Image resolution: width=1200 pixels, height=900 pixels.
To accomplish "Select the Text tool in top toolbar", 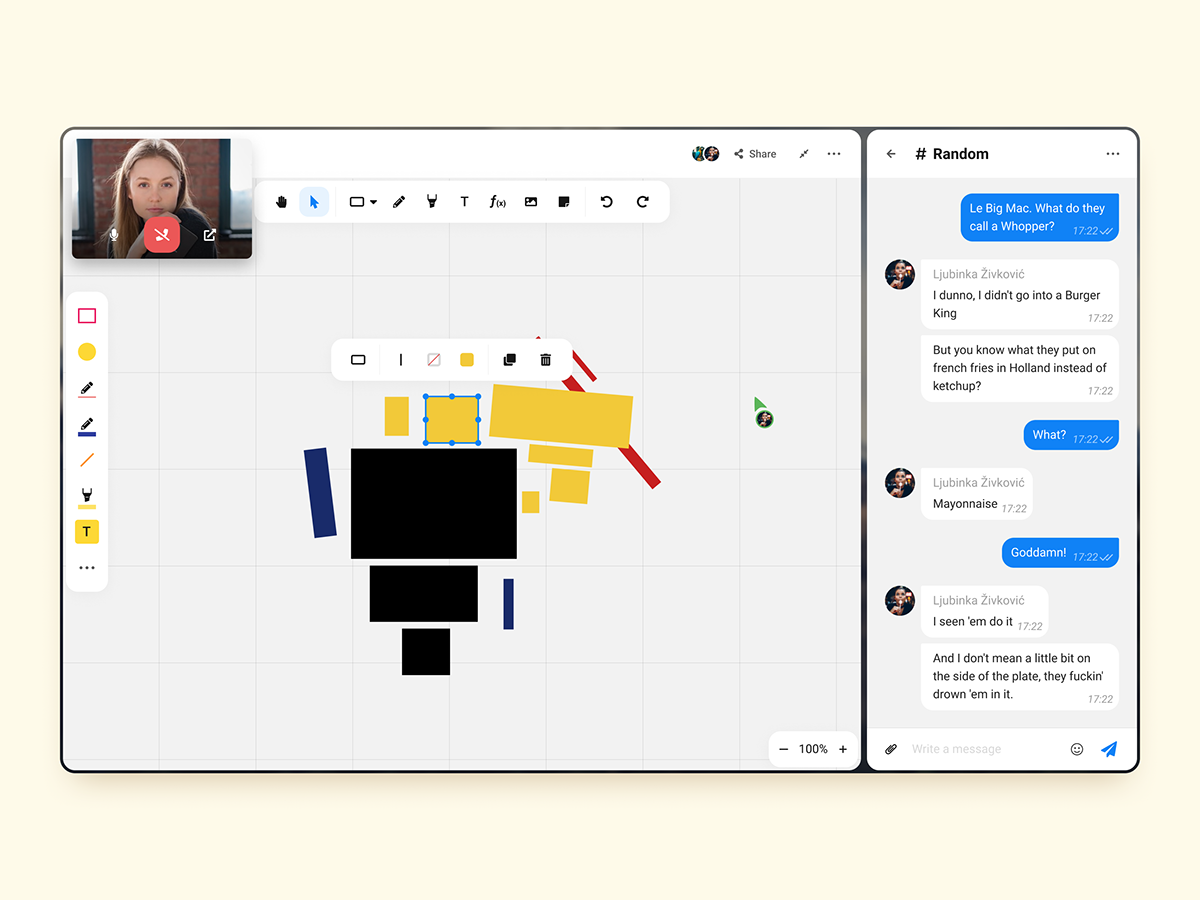I will (x=464, y=202).
